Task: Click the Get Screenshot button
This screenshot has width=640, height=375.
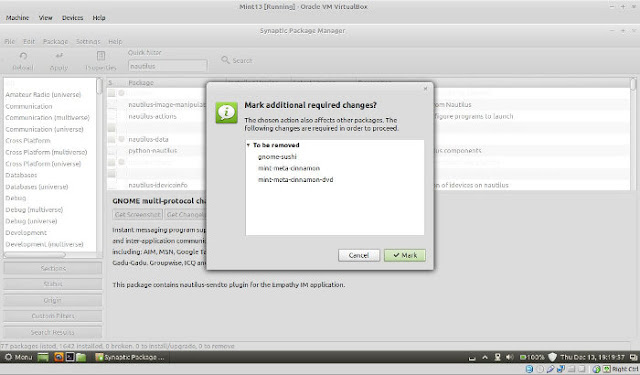Action: [138, 214]
